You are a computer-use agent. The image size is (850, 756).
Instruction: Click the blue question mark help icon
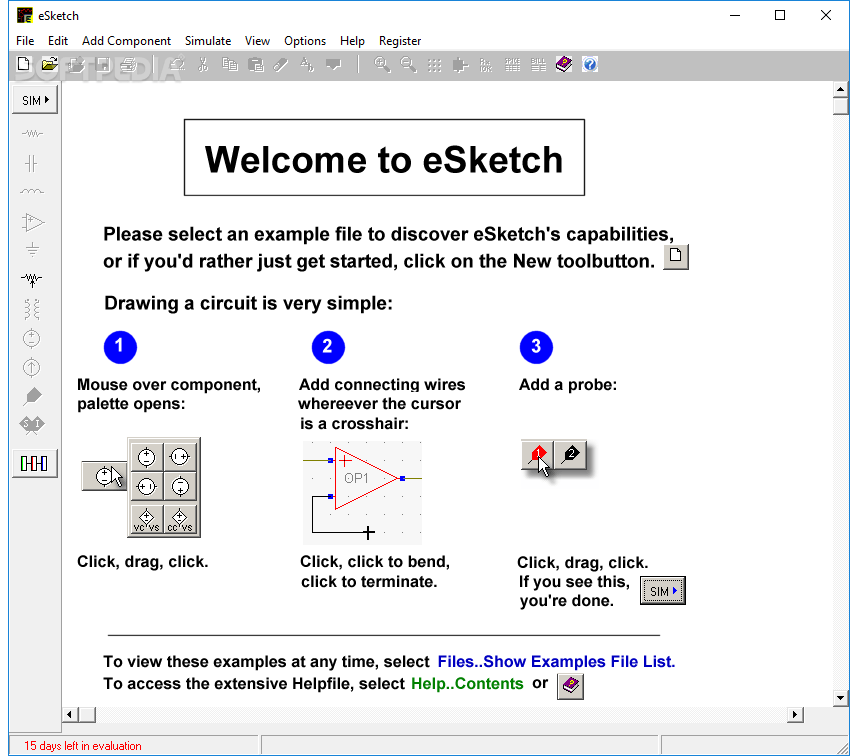coord(590,64)
